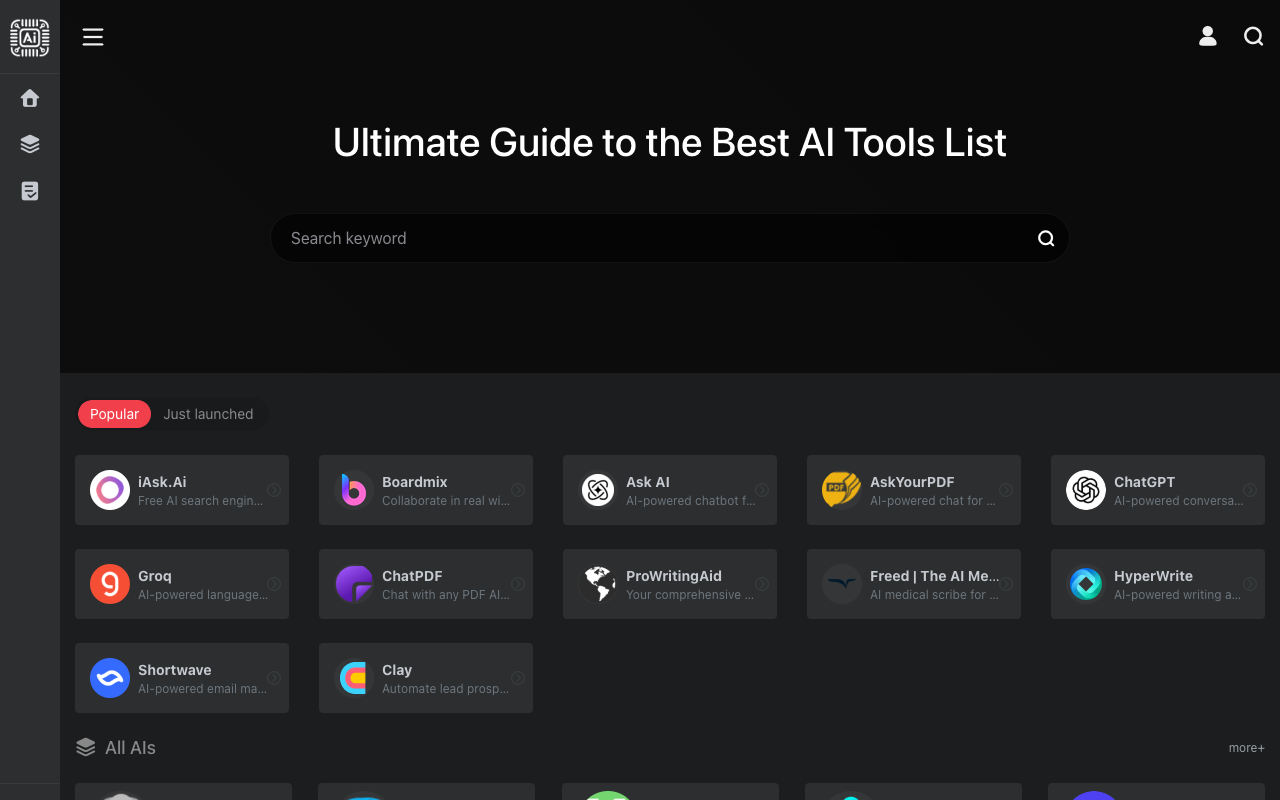
Task: Click 'Collaborate in real wi...' description text
Action: click(446, 501)
